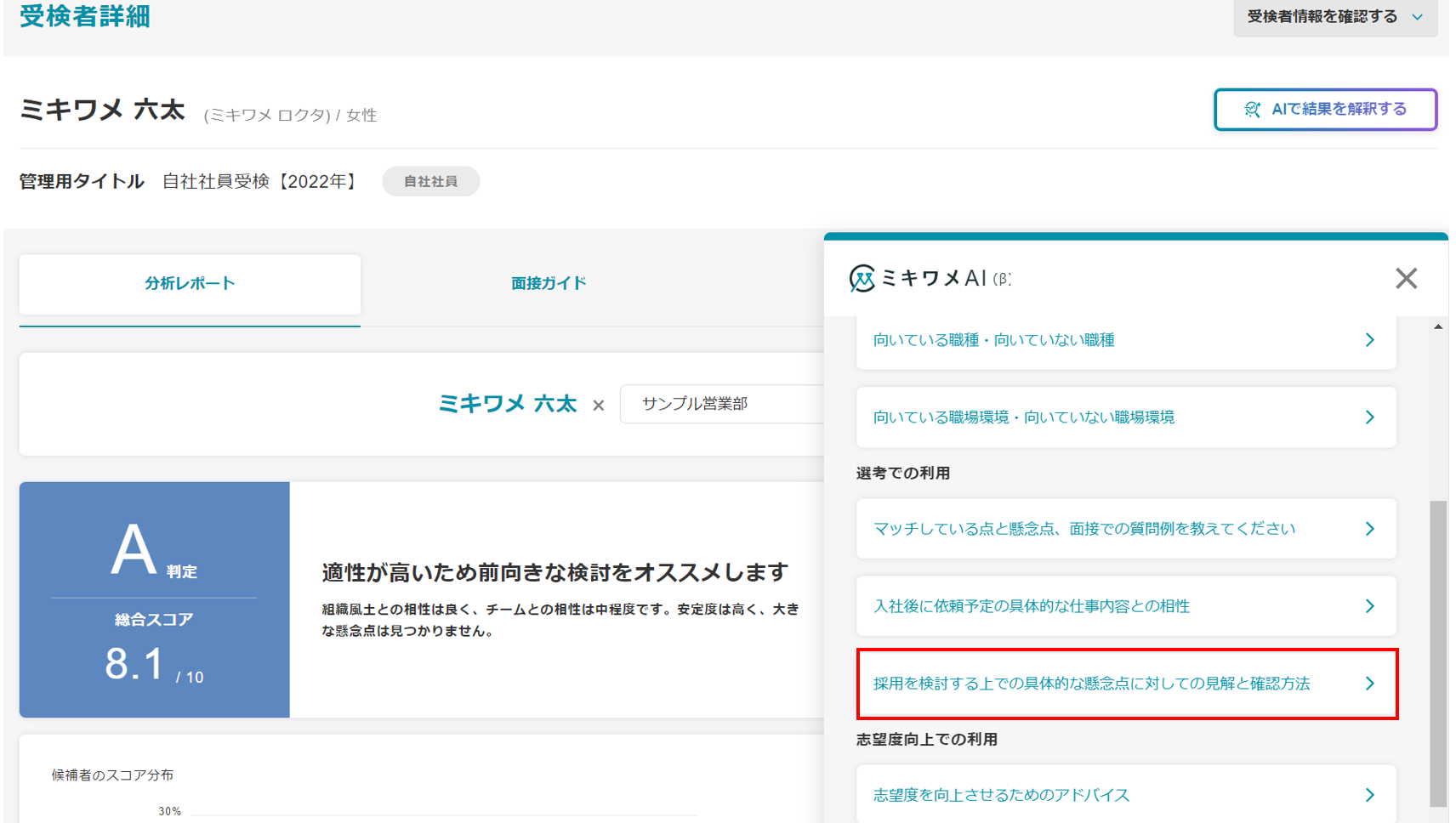Click the ミキワメAI logo icon

click(x=862, y=278)
